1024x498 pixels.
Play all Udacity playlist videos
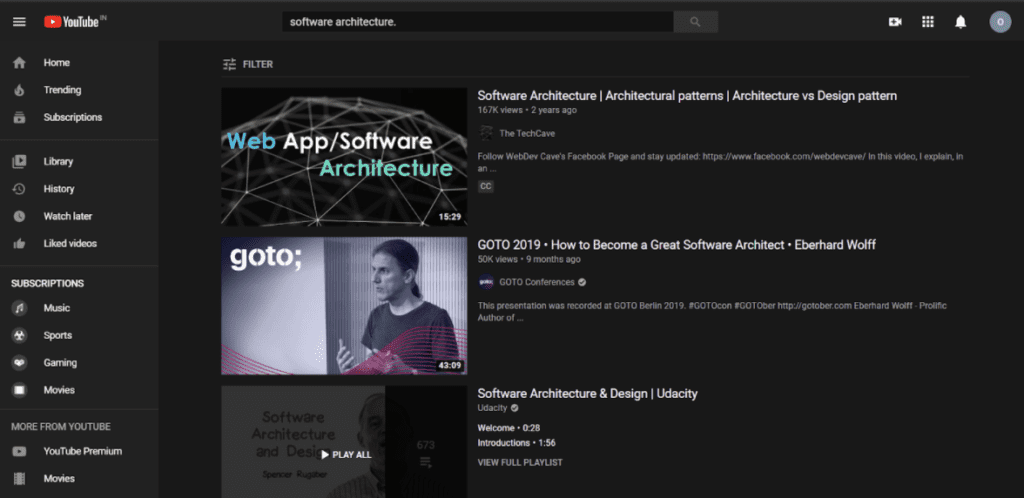click(346, 455)
